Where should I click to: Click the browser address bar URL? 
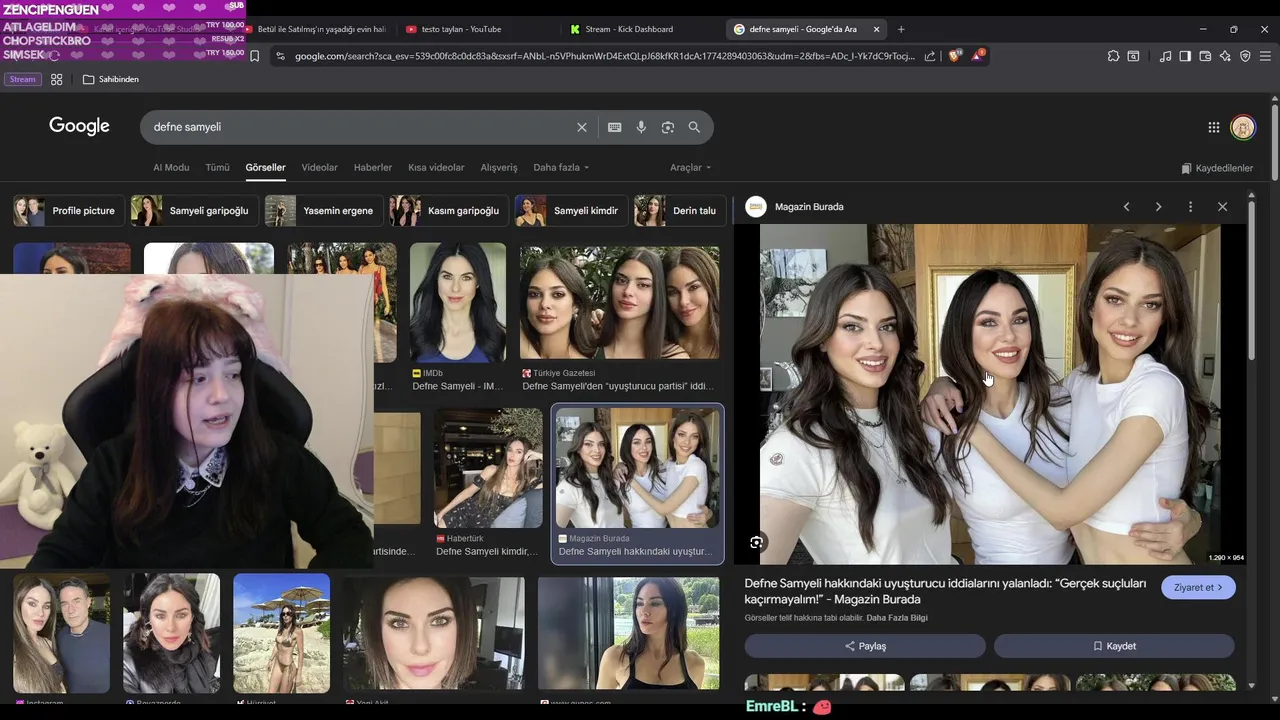tap(604, 56)
